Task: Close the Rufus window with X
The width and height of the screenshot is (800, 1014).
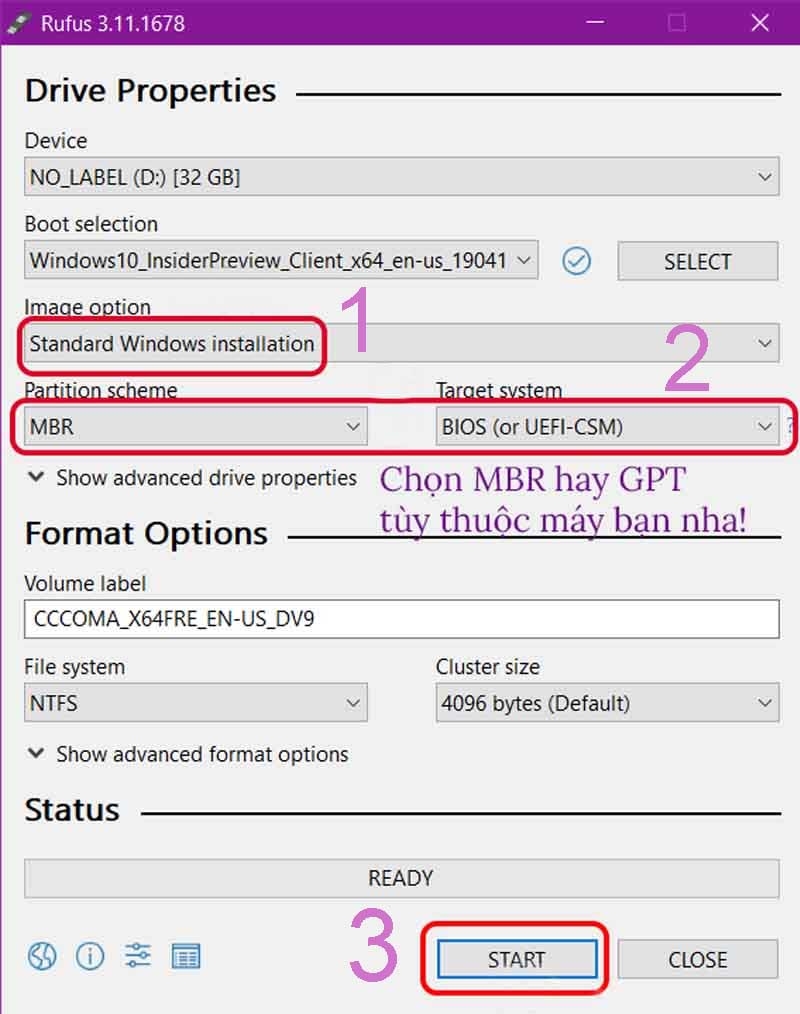Action: 760,23
